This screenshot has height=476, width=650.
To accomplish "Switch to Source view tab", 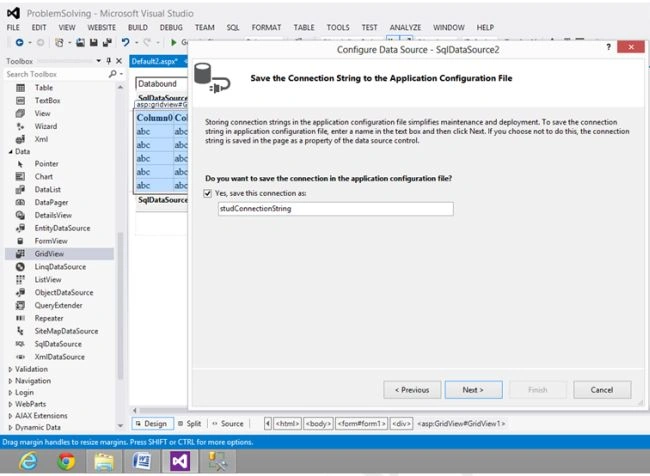I will [228, 424].
